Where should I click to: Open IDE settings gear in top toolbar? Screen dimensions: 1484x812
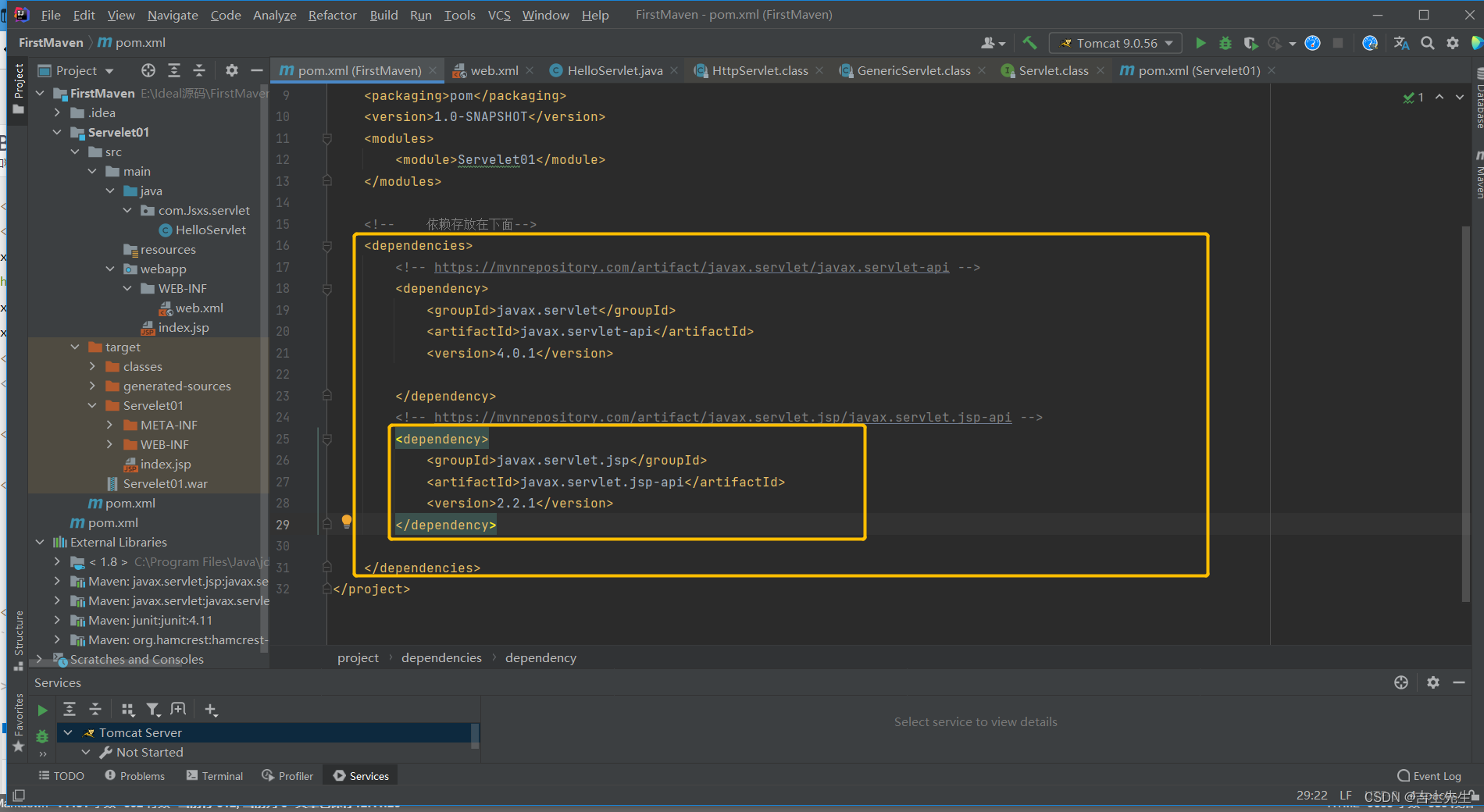pyautogui.click(x=1453, y=43)
